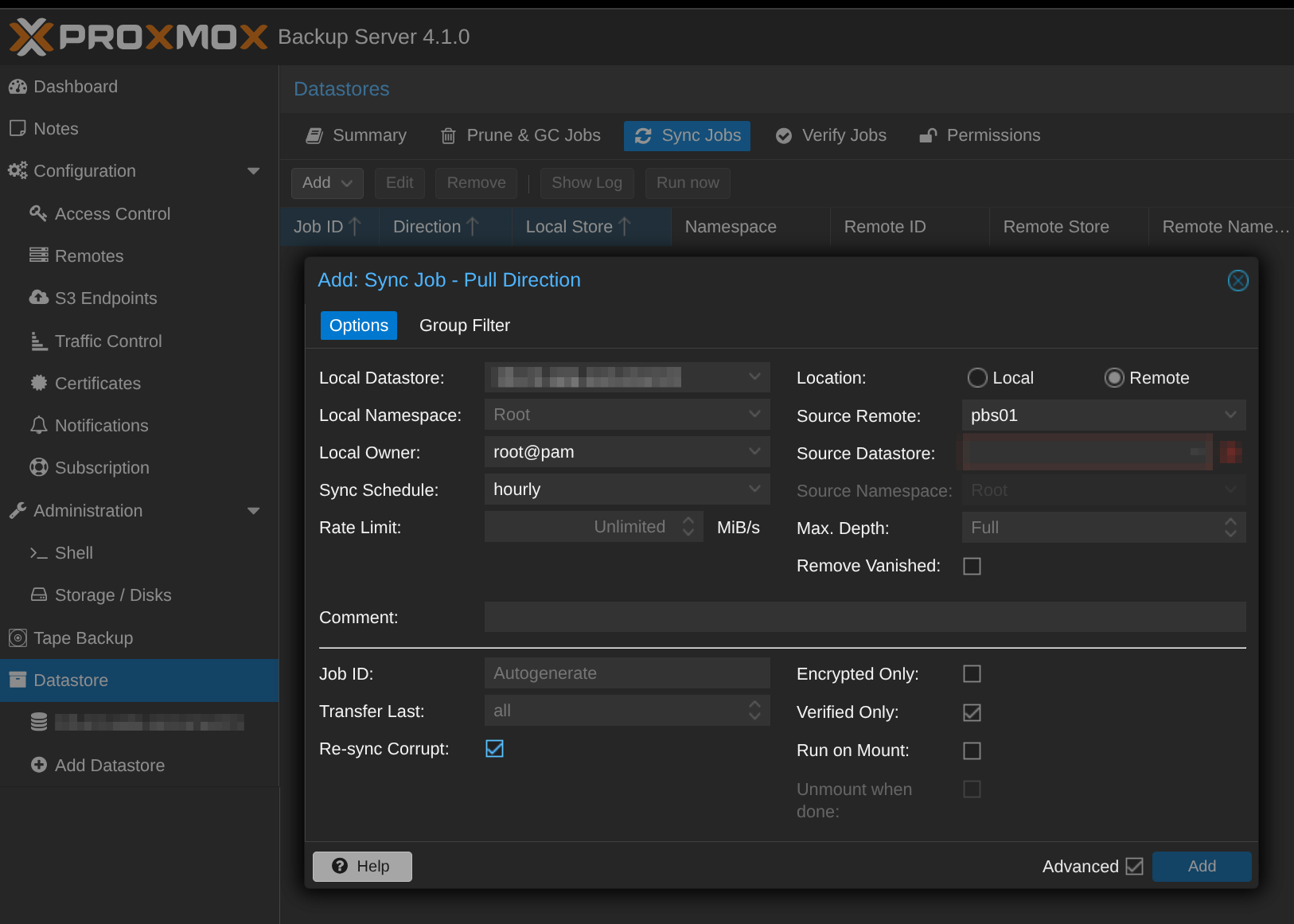Open the Local Owner dropdown
This screenshot has width=1294, height=924.
[x=754, y=451]
